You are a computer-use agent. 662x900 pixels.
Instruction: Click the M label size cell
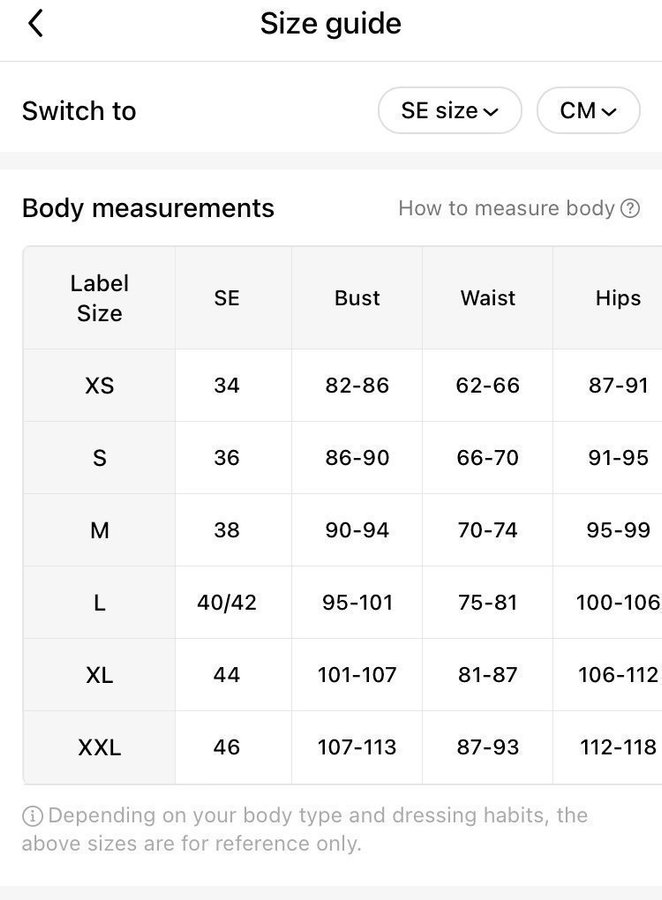[x=99, y=530]
